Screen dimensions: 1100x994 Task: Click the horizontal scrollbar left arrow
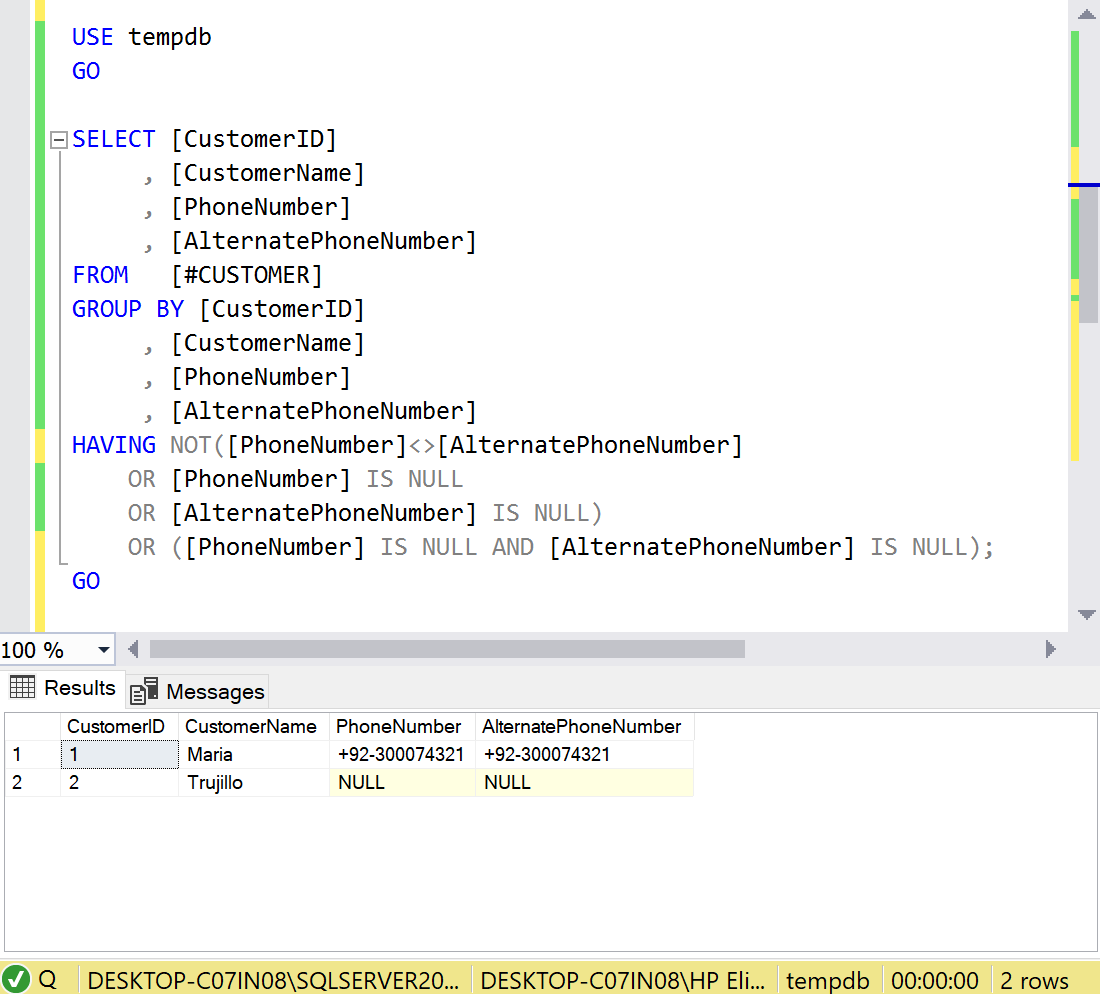[x=132, y=650]
